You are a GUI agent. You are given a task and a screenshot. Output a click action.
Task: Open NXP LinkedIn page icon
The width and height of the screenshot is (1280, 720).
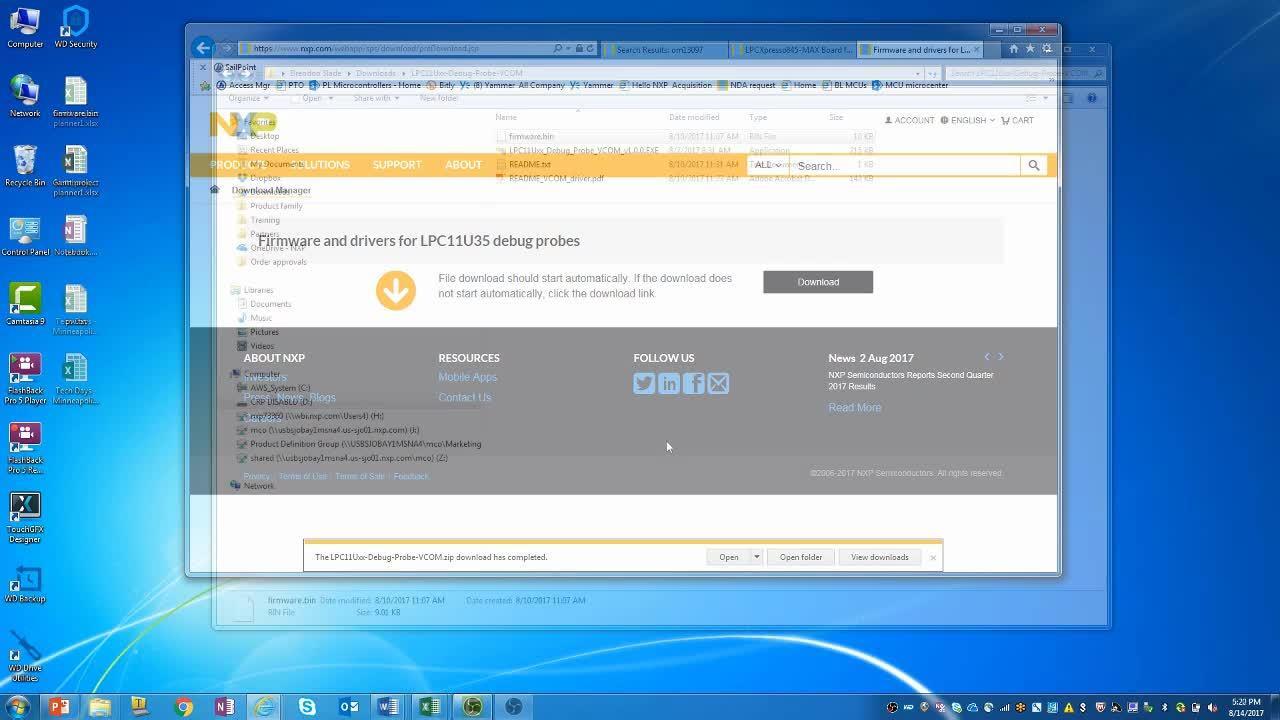tap(669, 383)
